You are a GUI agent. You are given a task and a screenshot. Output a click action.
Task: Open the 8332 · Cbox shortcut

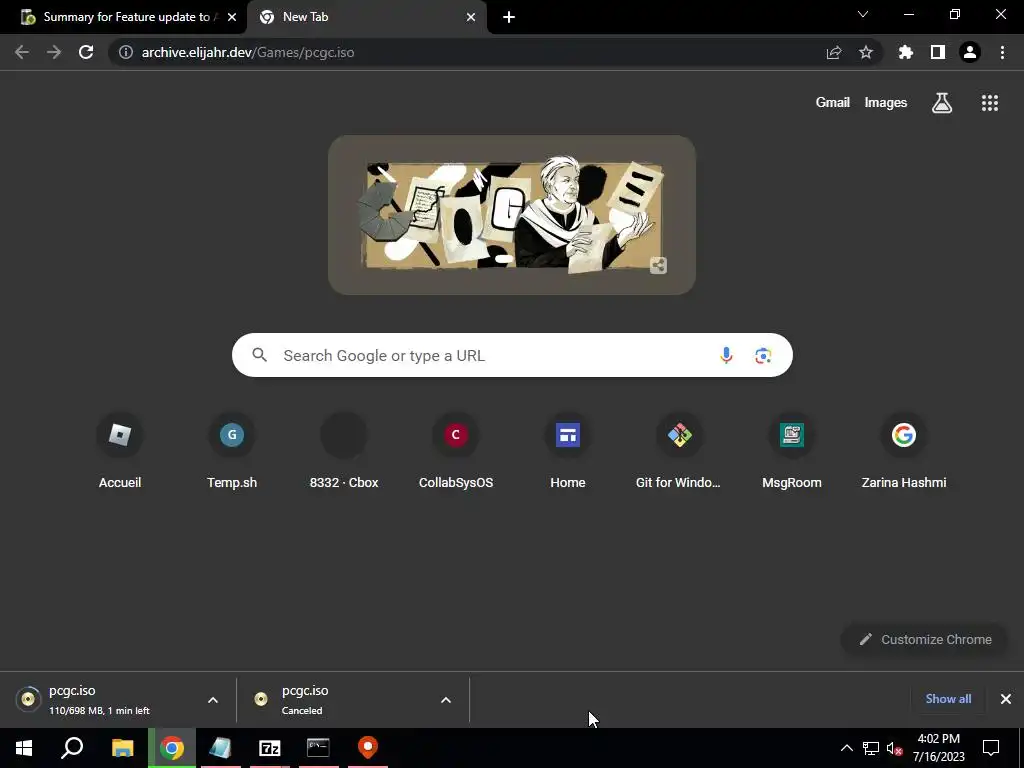(x=344, y=451)
